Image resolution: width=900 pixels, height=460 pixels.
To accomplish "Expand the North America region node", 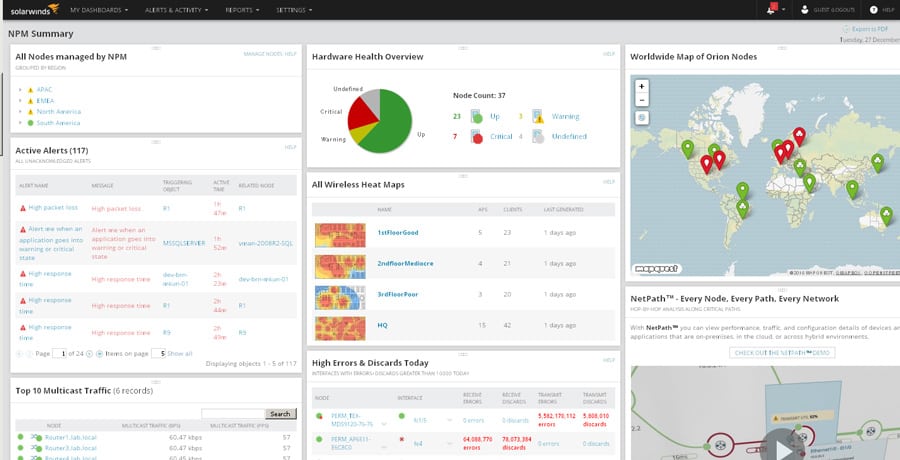I will [20, 112].
